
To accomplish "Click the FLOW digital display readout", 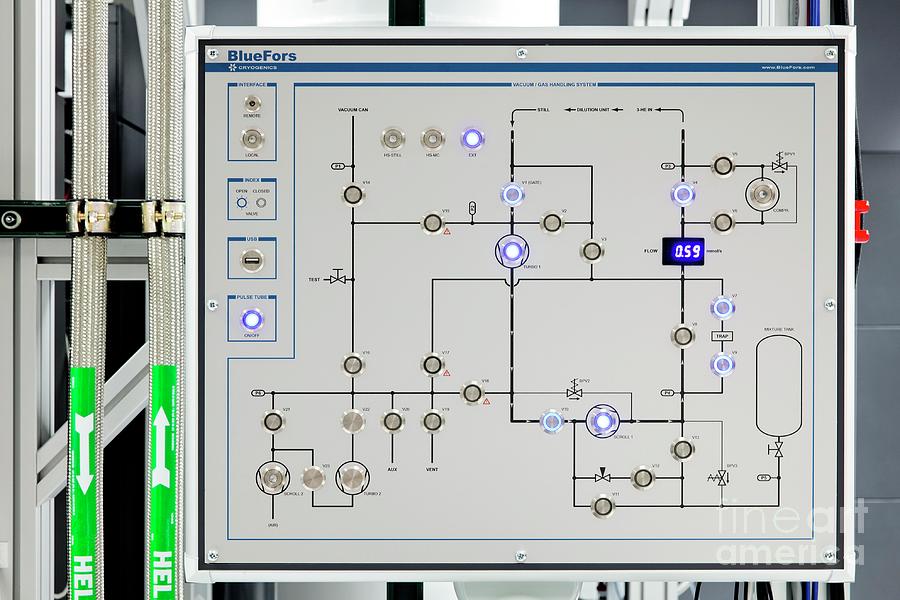I will (x=687, y=250).
